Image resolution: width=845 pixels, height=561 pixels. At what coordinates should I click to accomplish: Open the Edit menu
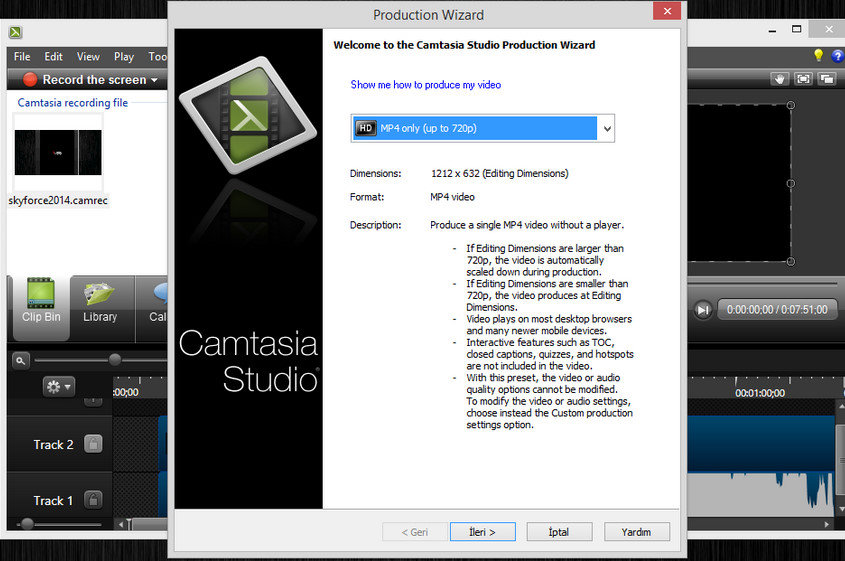tap(53, 57)
